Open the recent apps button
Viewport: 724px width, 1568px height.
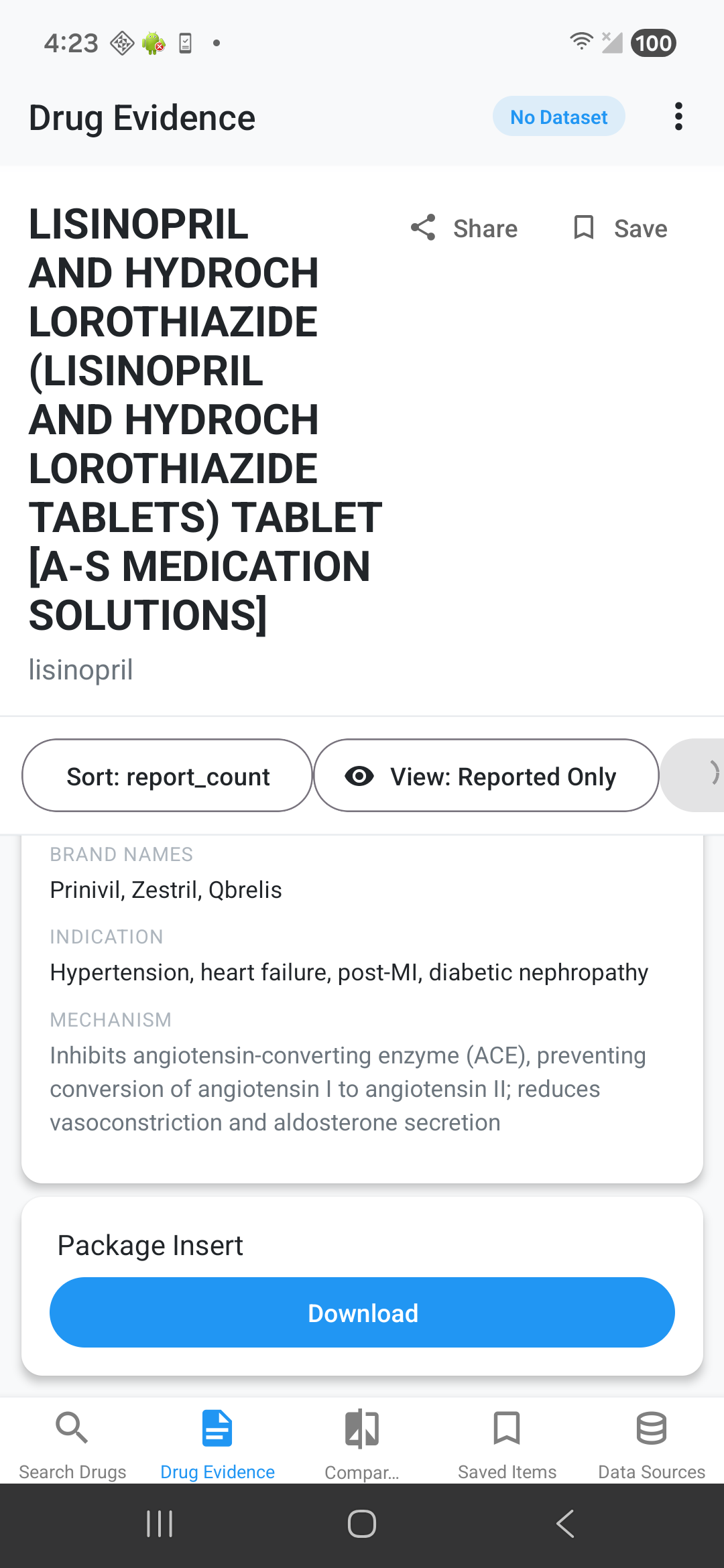tap(160, 1524)
